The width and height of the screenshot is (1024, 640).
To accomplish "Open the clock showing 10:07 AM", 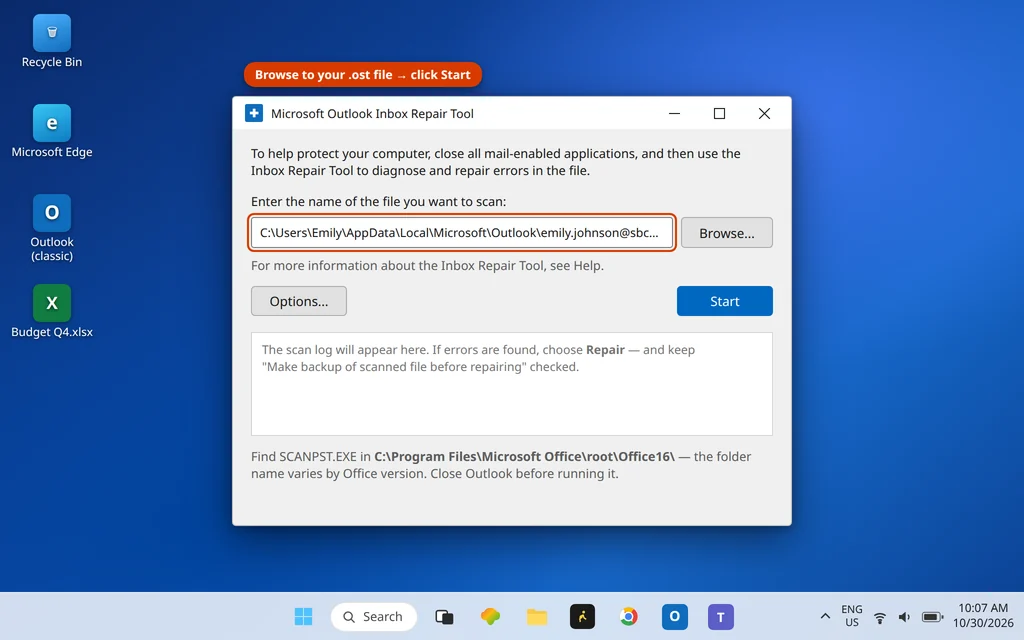I will 983,616.
